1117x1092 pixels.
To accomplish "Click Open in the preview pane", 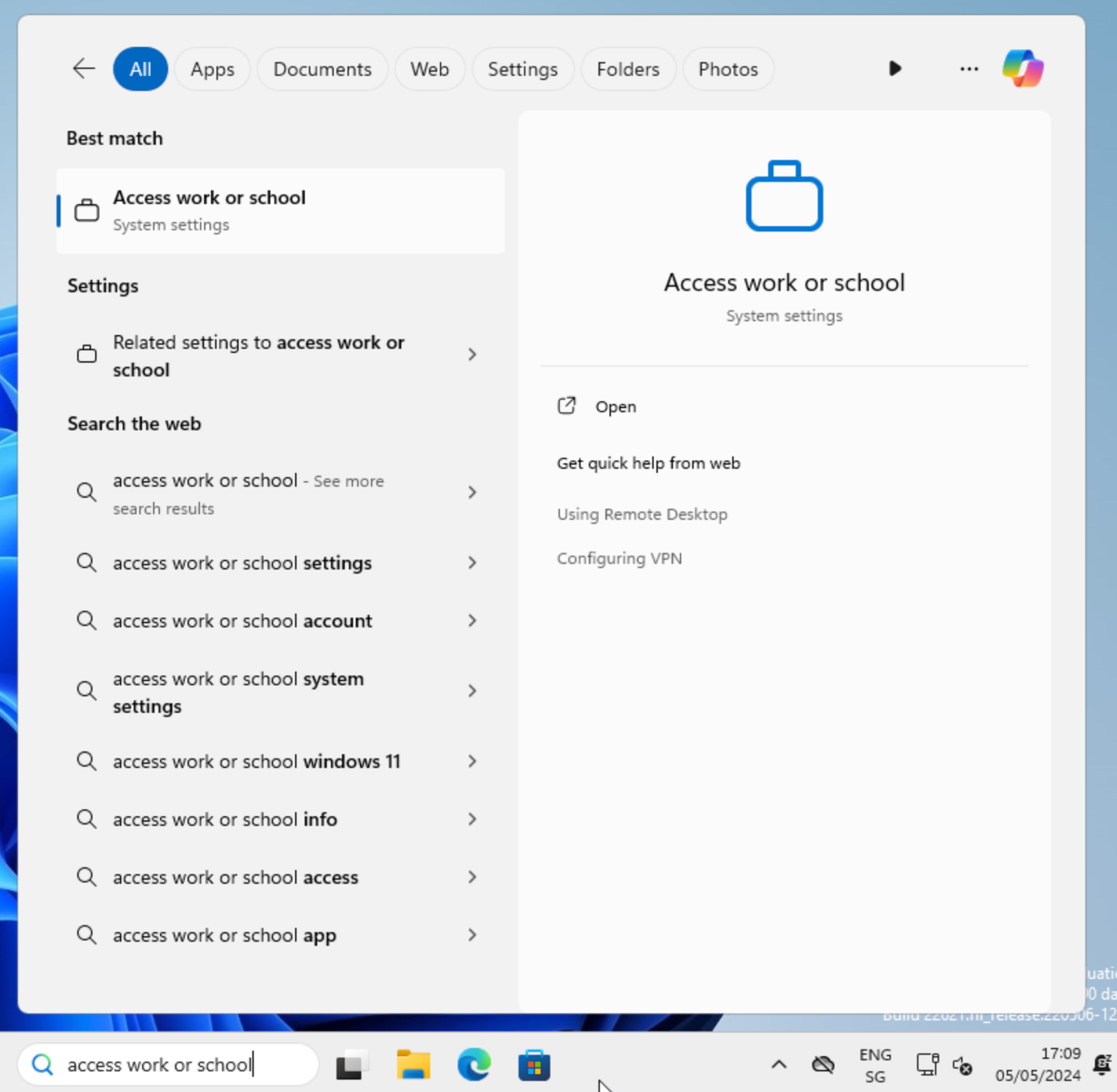I will [615, 407].
